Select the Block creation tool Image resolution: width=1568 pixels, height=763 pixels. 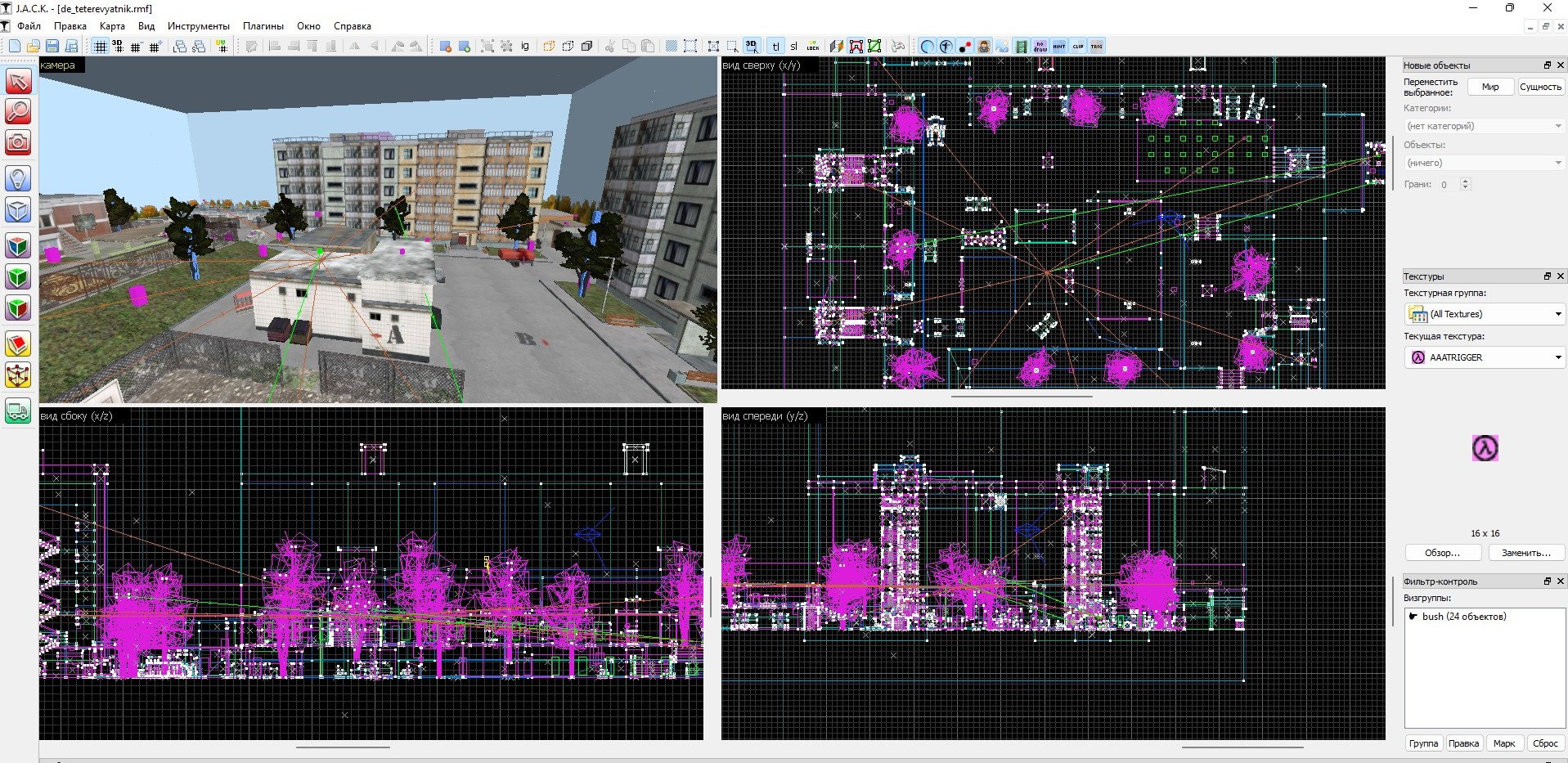[18, 210]
